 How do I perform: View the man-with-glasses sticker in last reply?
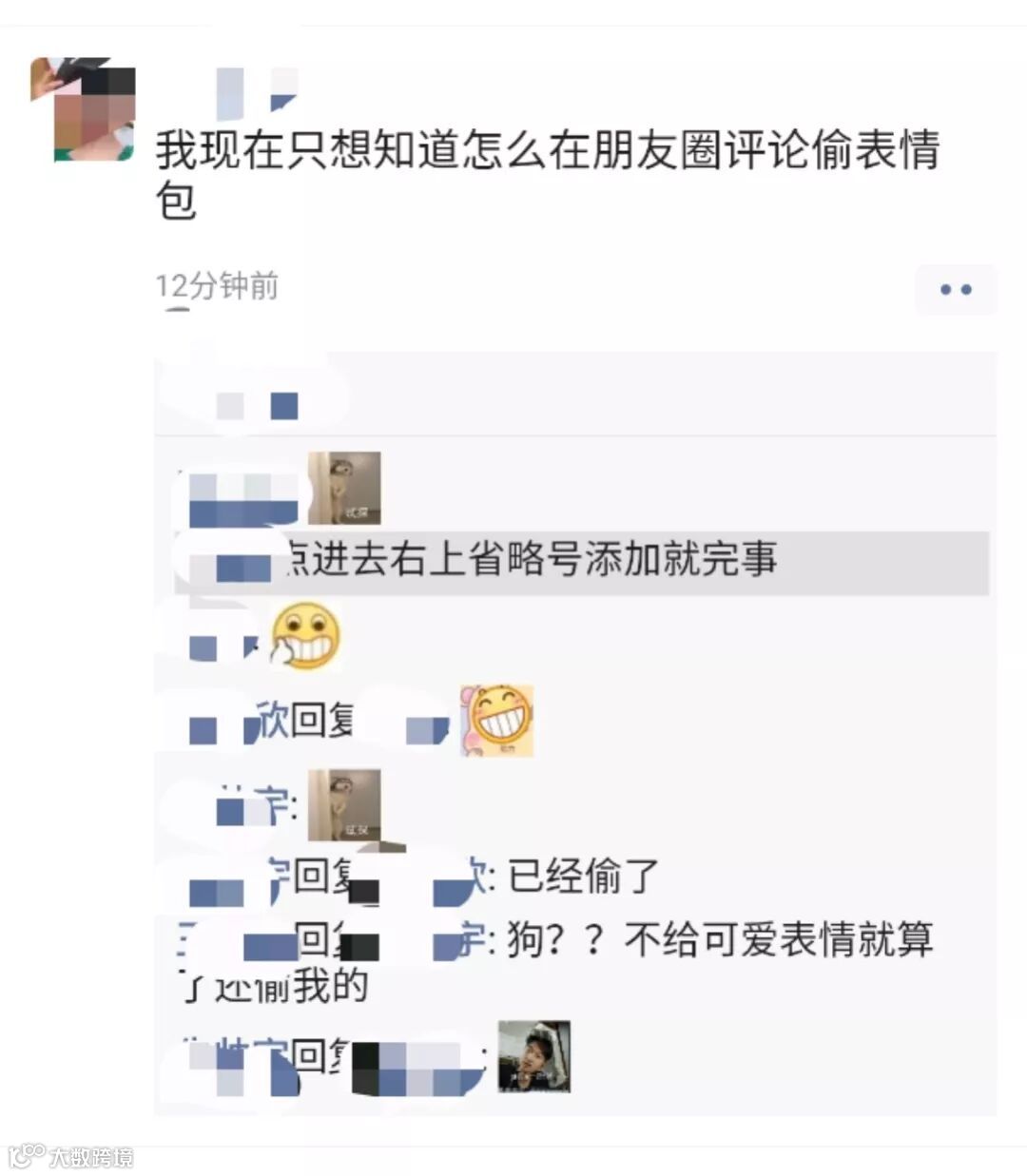[534, 1055]
